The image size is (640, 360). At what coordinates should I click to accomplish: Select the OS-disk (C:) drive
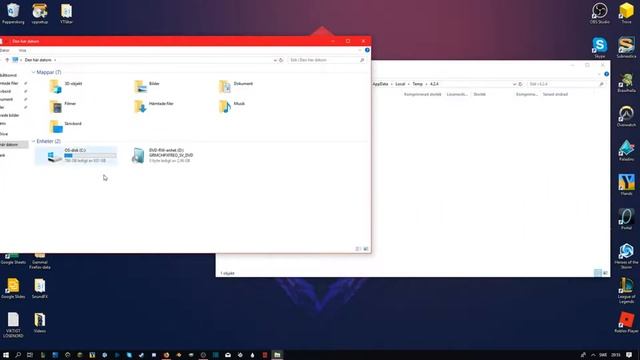pos(76,156)
